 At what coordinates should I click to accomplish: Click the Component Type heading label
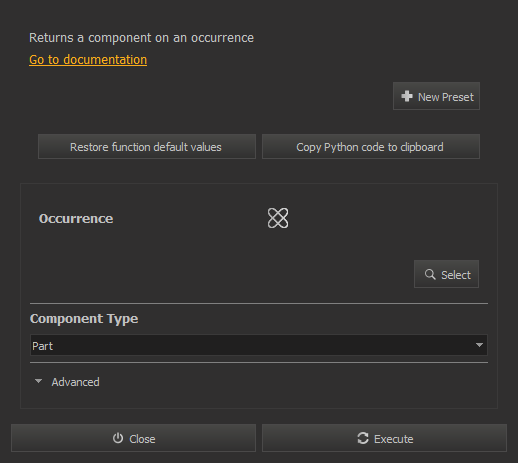tap(84, 319)
